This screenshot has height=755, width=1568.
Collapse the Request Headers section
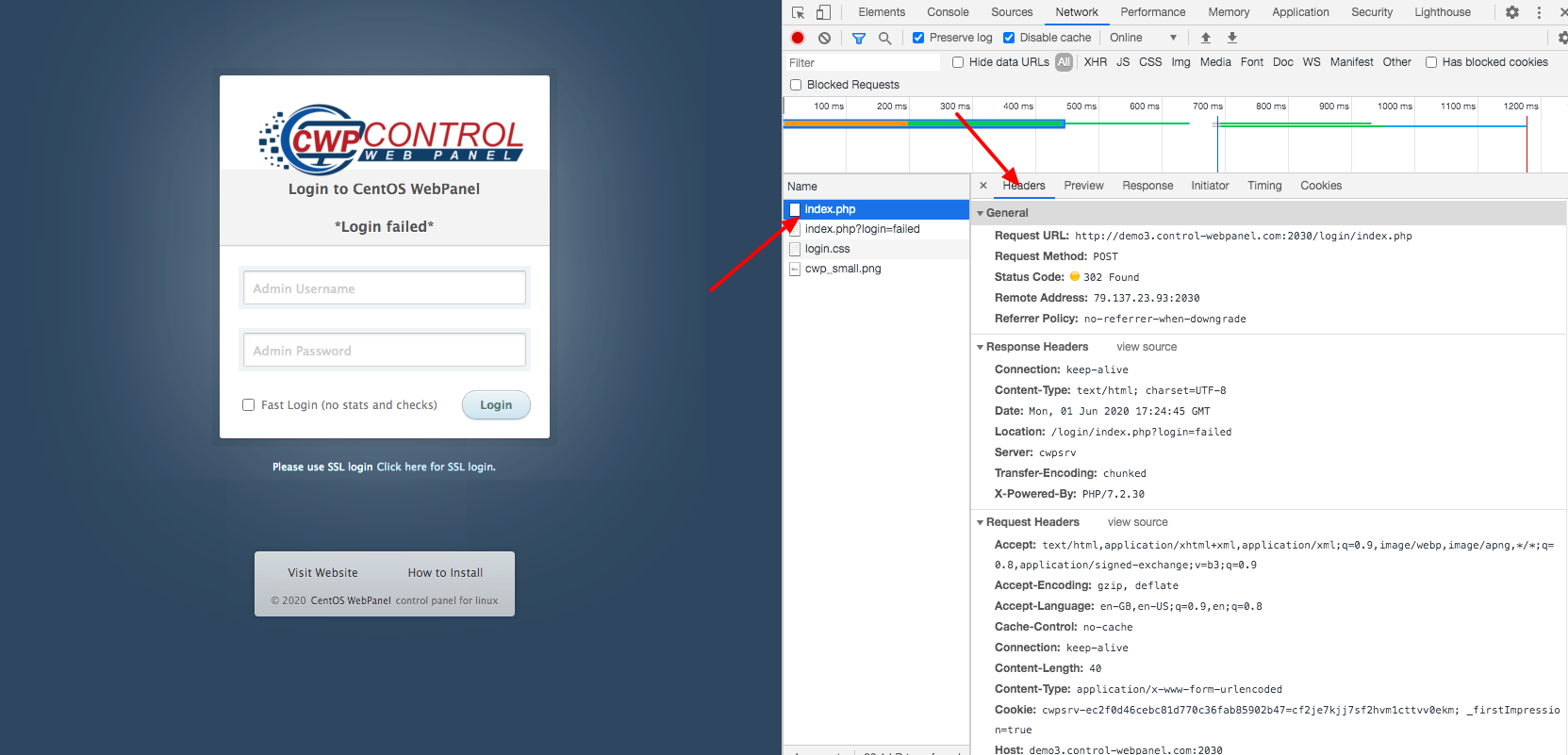tap(980, 522)
